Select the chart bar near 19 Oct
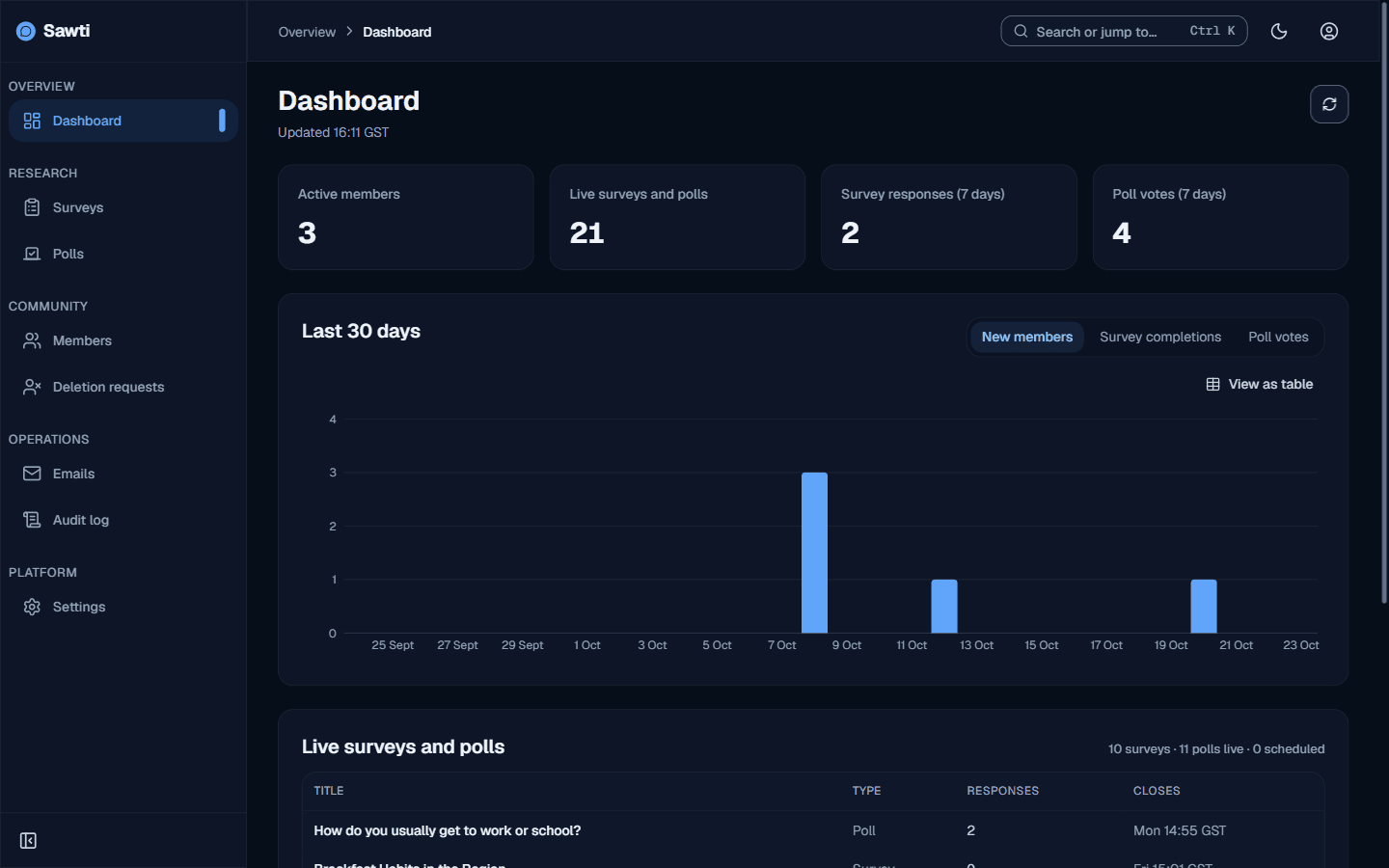Image resolution: width=1389 pixels, height=868 pixels. (x=1204, y=607)
